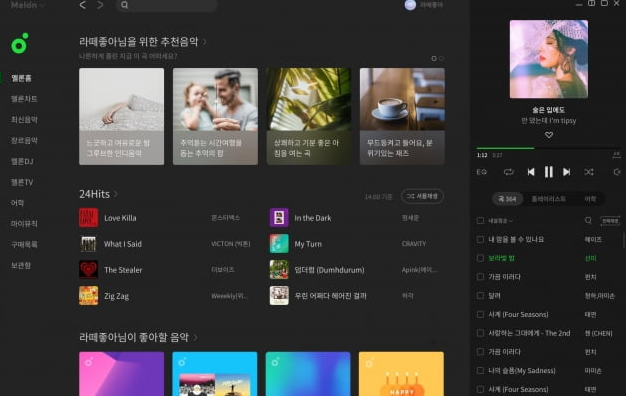Open 멜론차트 in the sidebar
The image size is (626, 397).
point(24,99)
